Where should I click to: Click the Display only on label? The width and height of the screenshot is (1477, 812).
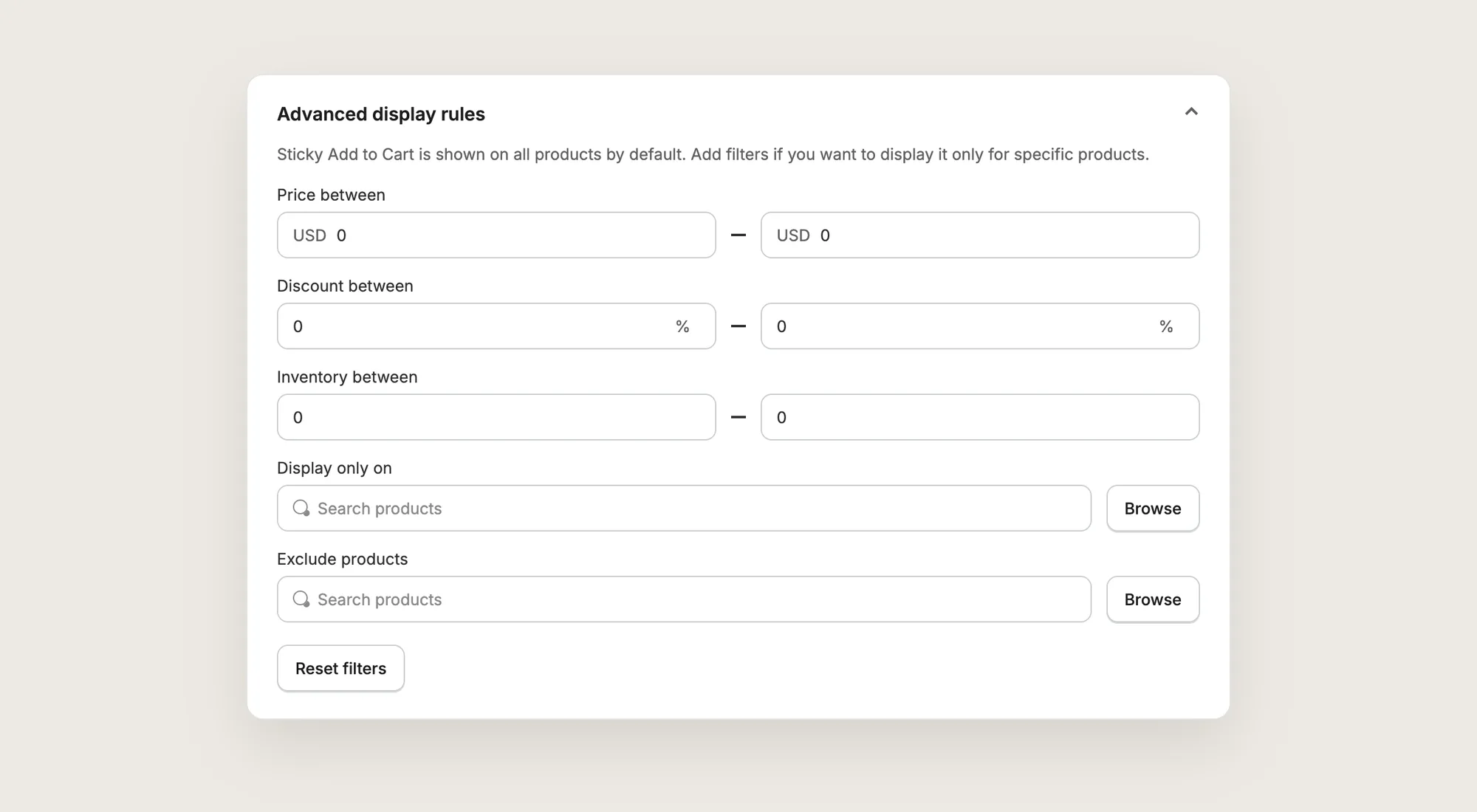pos(335,468)
